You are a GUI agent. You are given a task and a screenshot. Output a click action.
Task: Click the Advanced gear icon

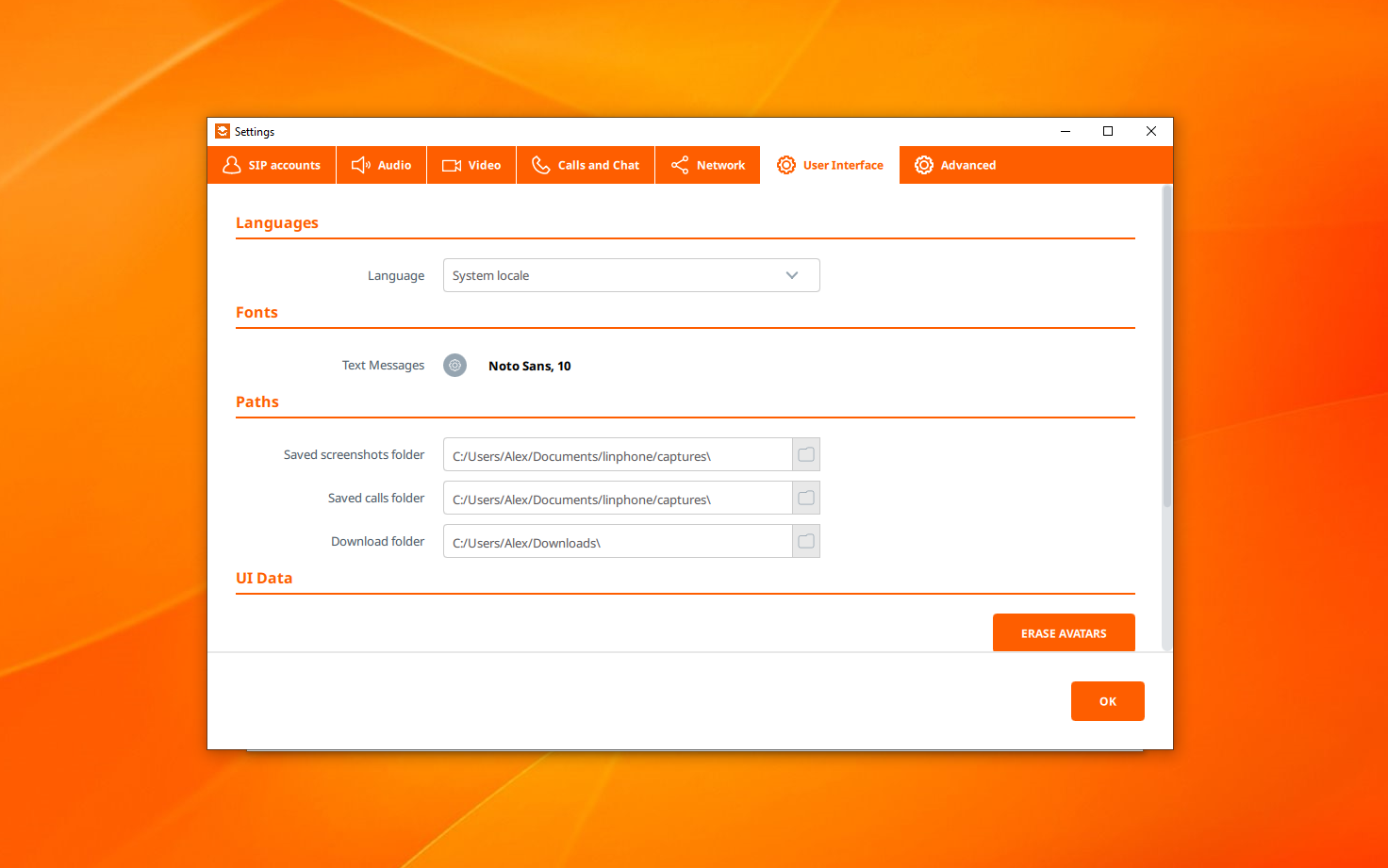click(924, 165)
